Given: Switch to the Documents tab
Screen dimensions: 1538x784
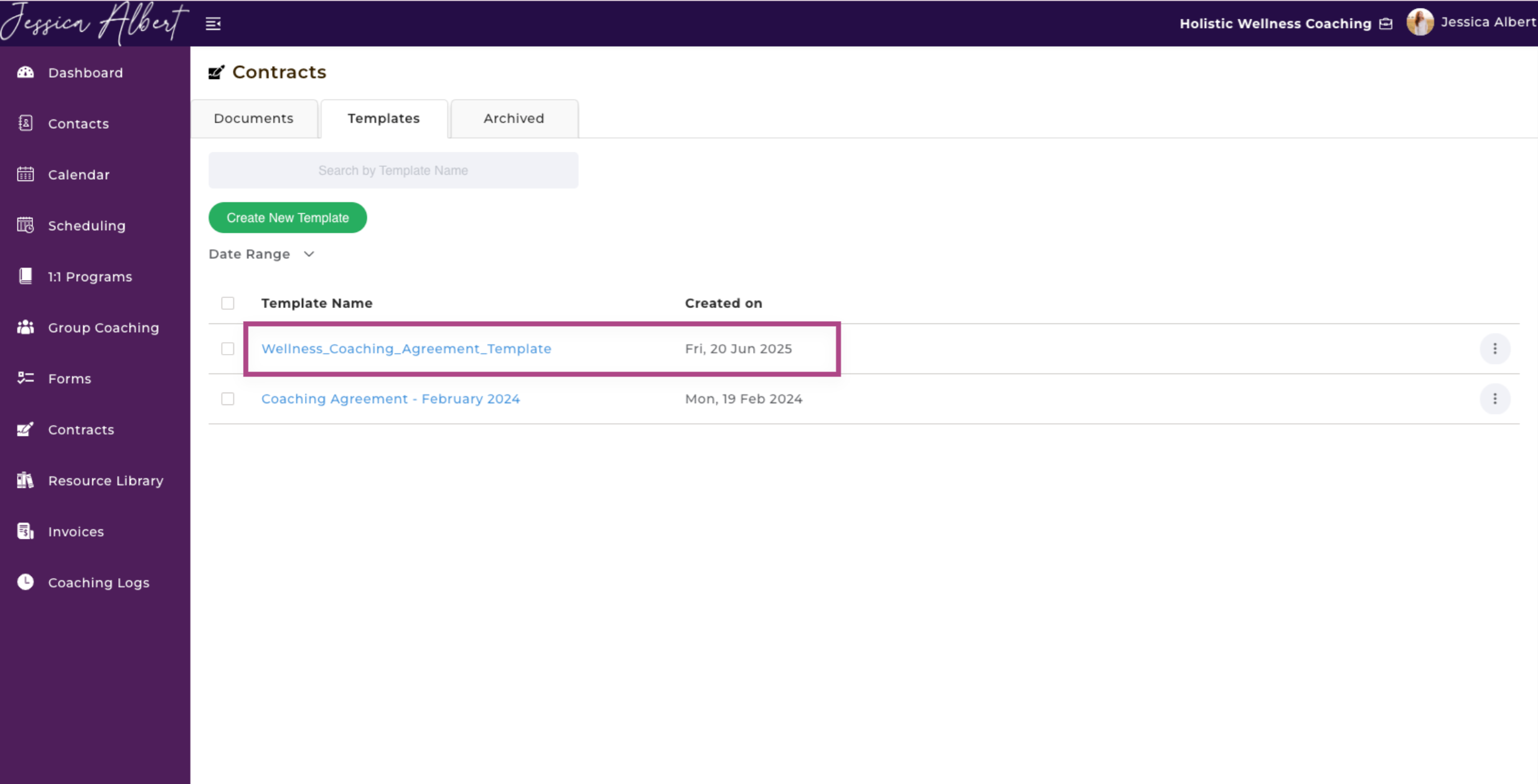Looking at the screenshot, I should [x=253, y=118].
